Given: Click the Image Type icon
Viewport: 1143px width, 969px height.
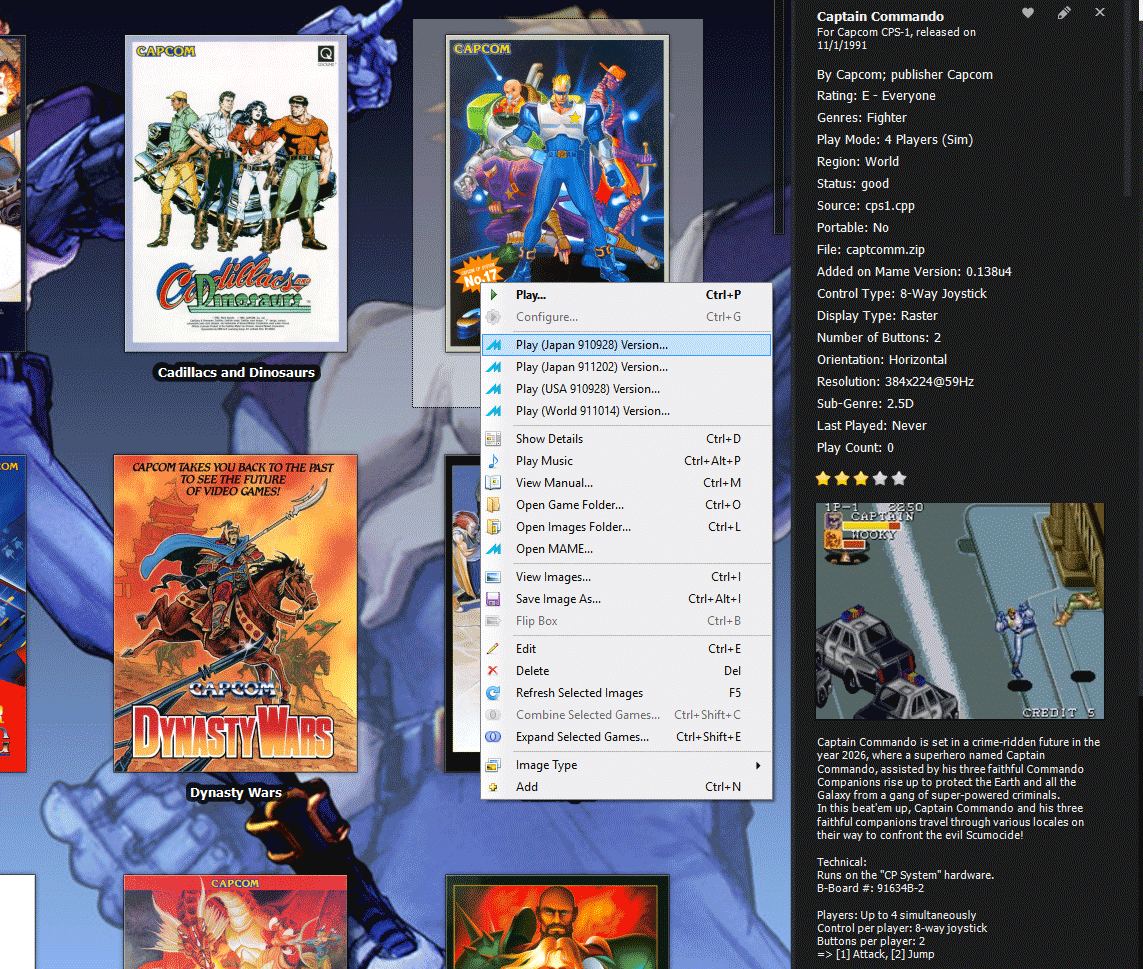Looking at the screenshot, I should (494, 765).
